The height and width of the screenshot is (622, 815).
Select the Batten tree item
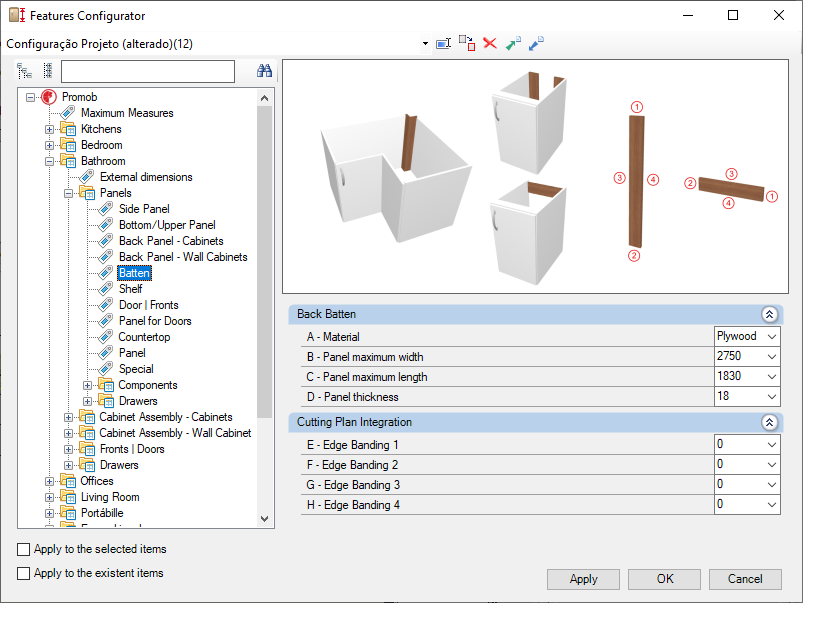(x=134, y=273)
